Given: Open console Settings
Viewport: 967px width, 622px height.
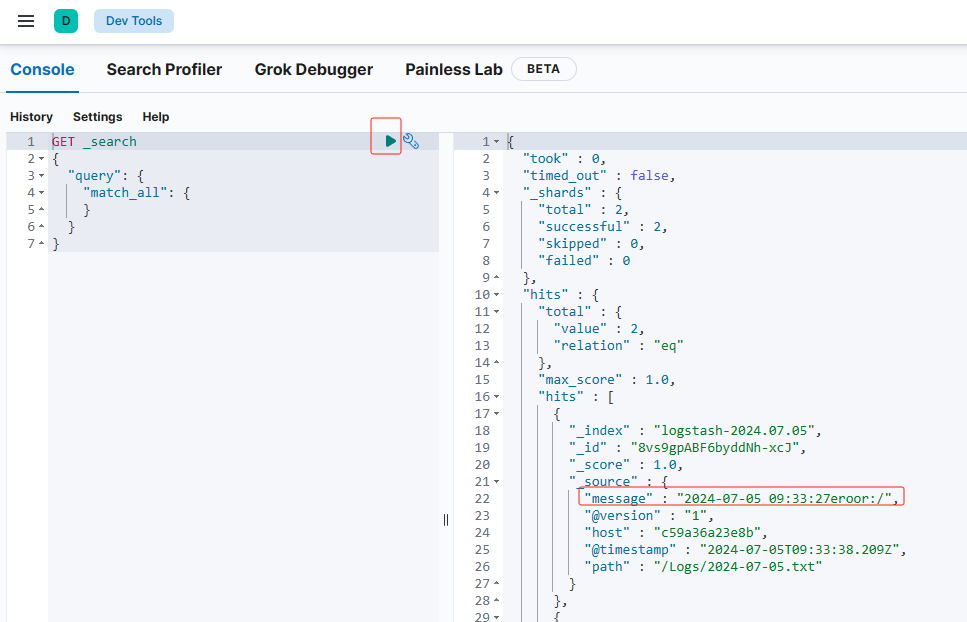Looking at the screenshot, I should (97, 117).
